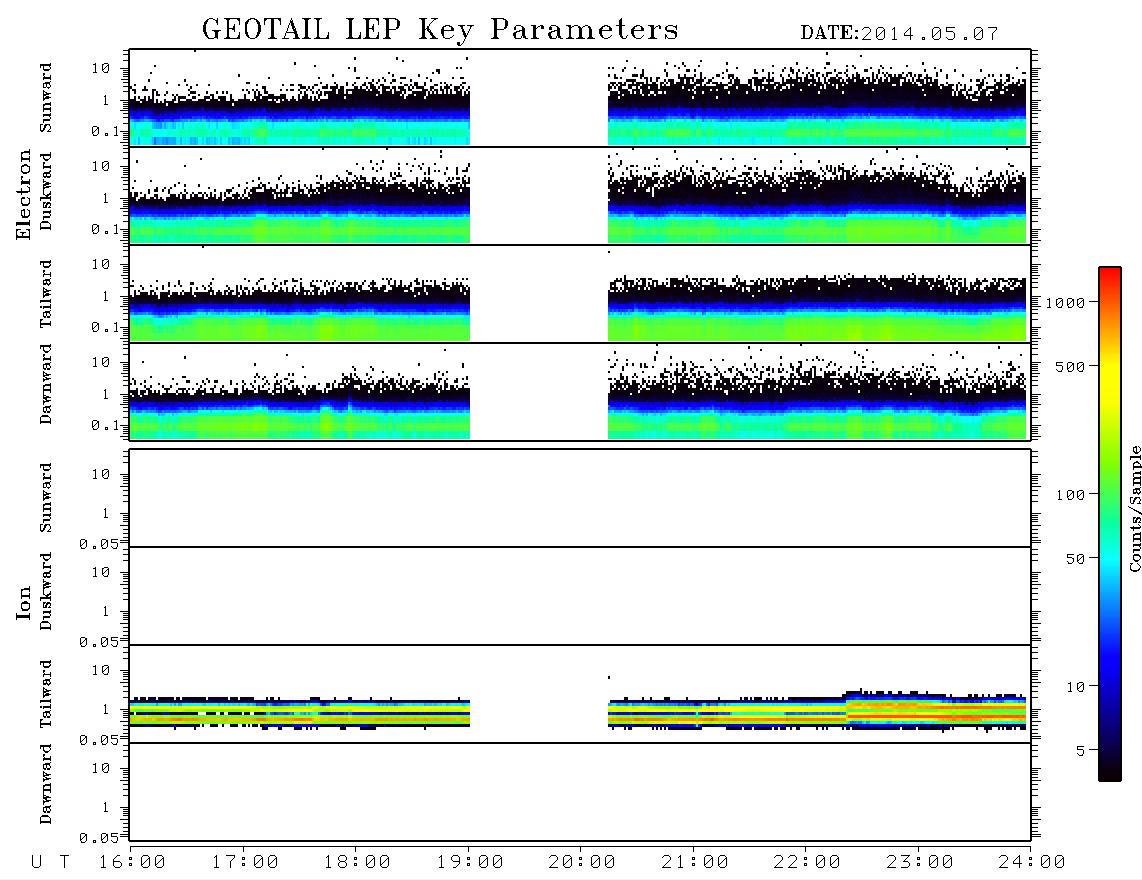This screenshot has width=1142, height=880.
Task: Select the DATE:2014.05.07 label
Action: [x=899, y=34]
